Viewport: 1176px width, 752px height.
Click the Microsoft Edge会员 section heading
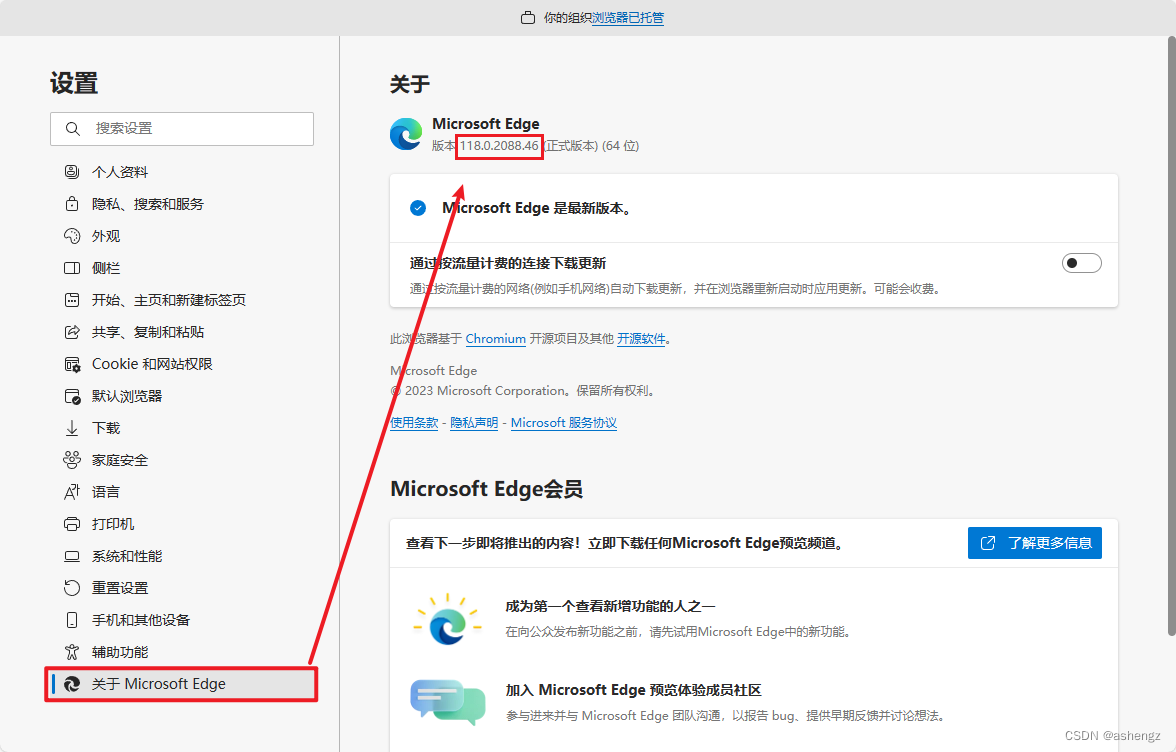pyautogui.click(x=487, y=489)
